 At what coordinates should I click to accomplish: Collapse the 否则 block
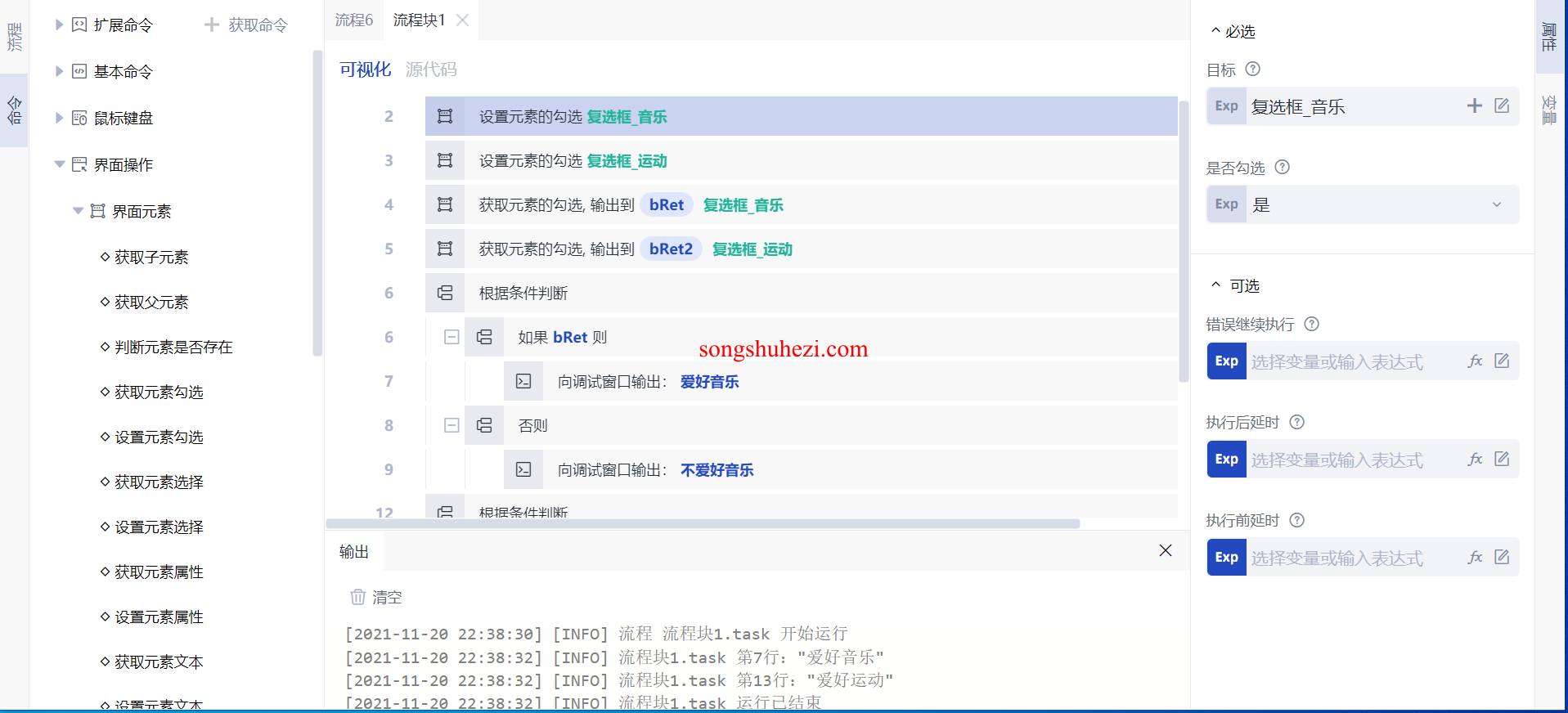point(452,425)
